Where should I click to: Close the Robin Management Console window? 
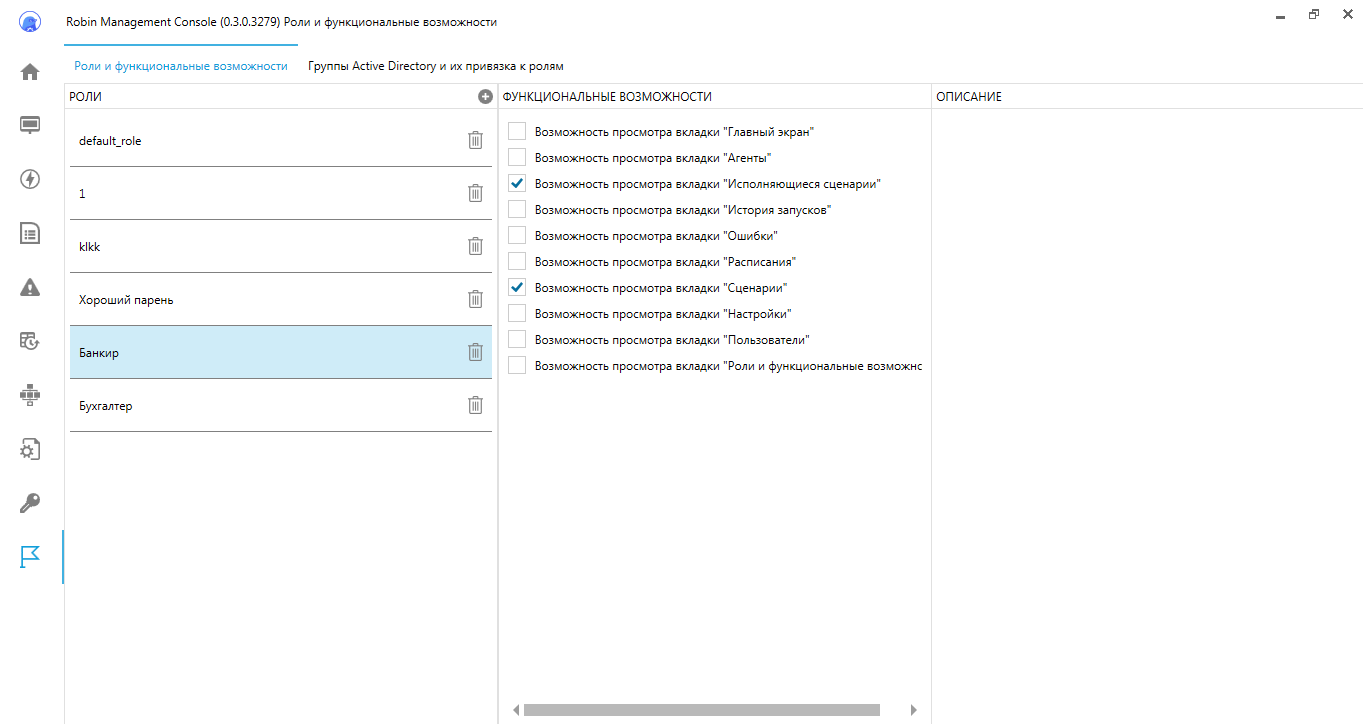click(x=1345, y=15)
